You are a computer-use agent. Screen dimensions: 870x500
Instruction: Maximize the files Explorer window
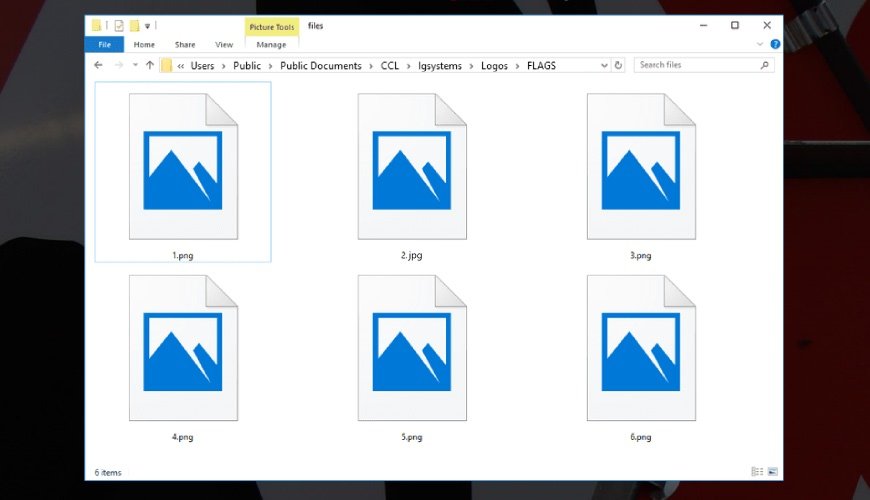tap(735, 26)
